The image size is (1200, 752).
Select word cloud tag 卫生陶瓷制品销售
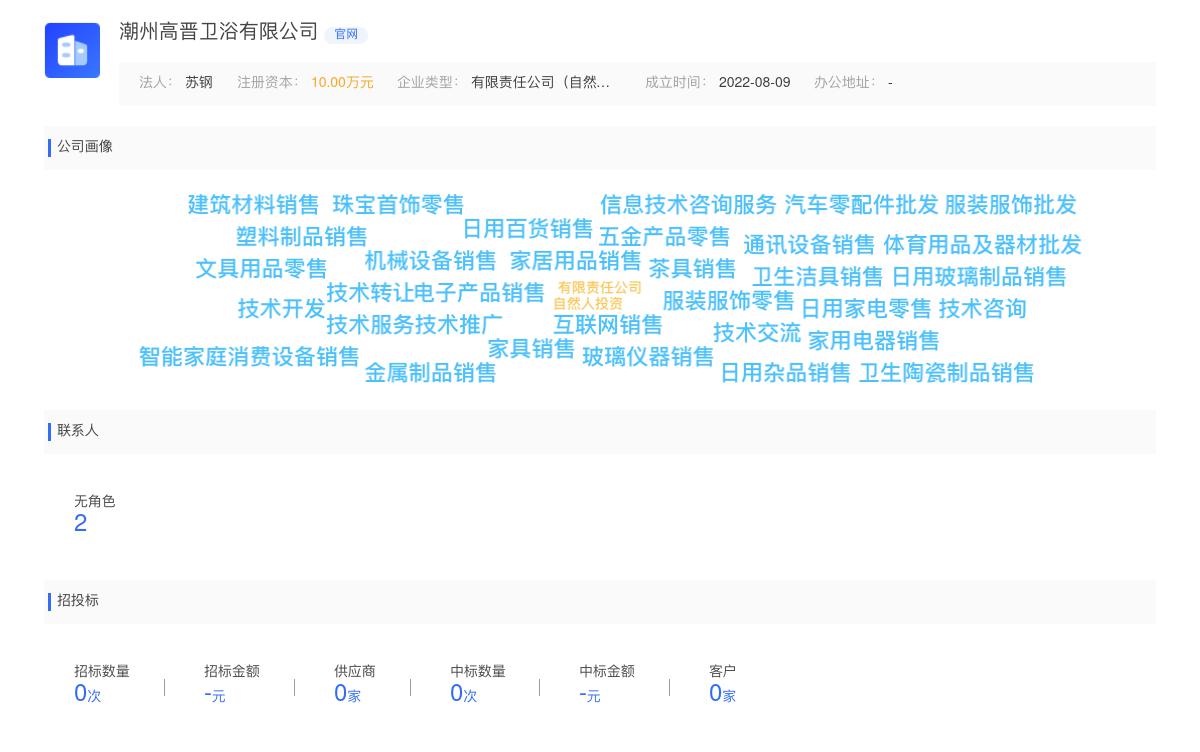pos(946,373)
